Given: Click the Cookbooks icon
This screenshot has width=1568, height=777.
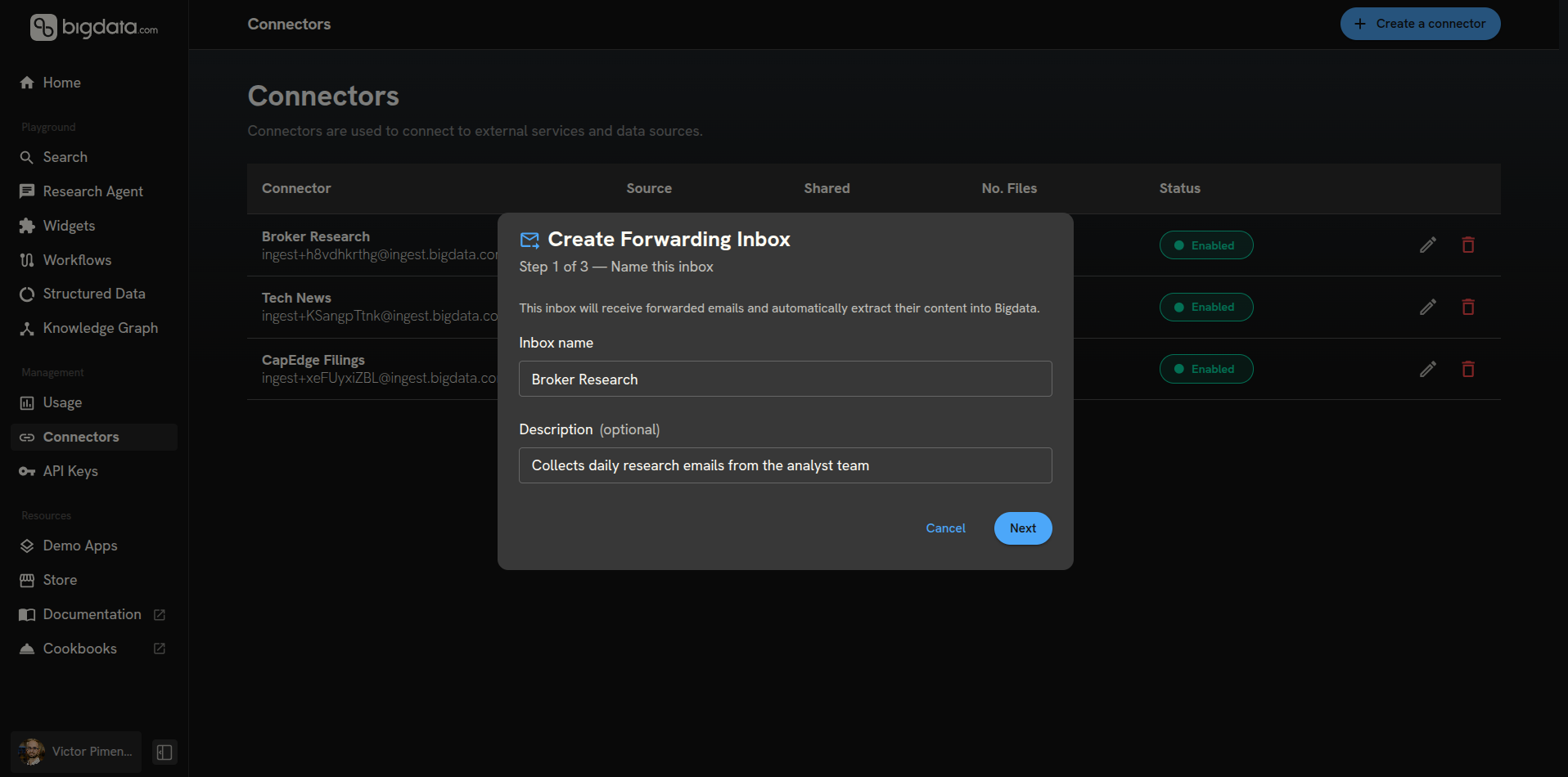Looking at the screenshot, I should [x=27, y=649].
